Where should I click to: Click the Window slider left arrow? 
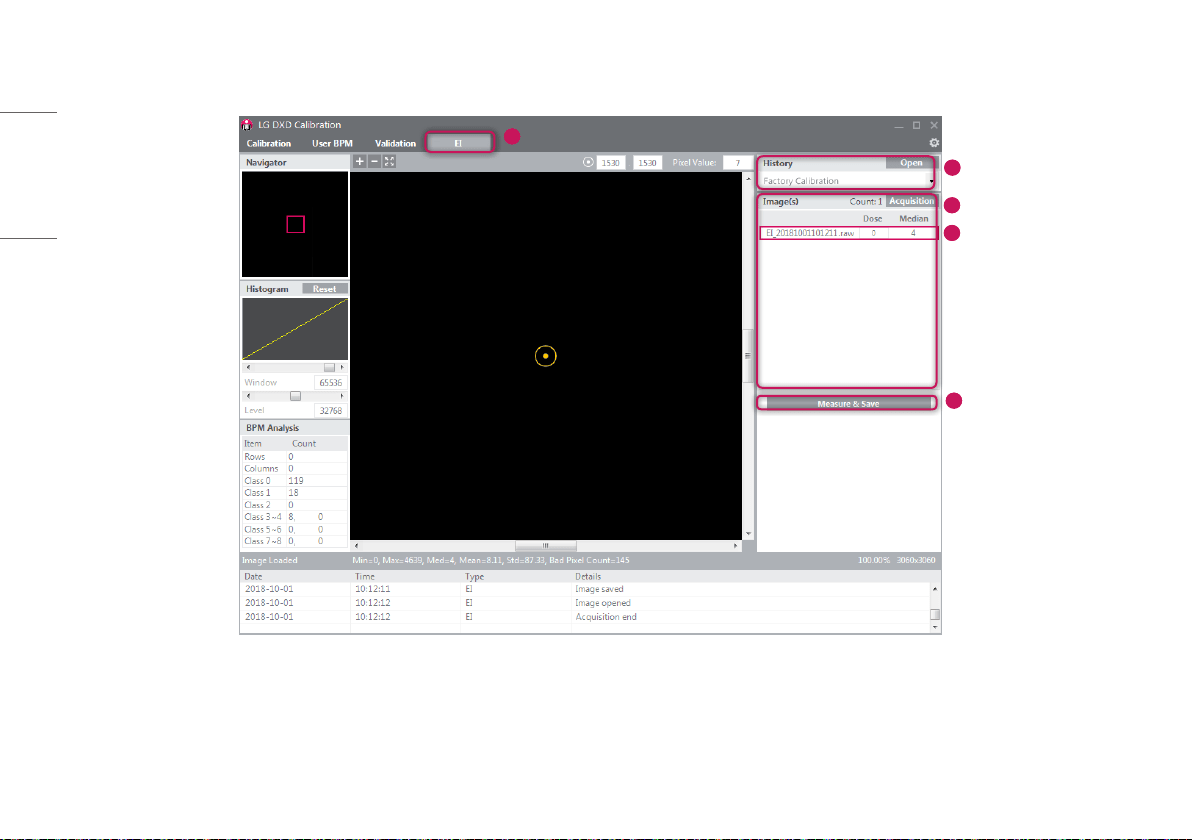tap(248, 367)
